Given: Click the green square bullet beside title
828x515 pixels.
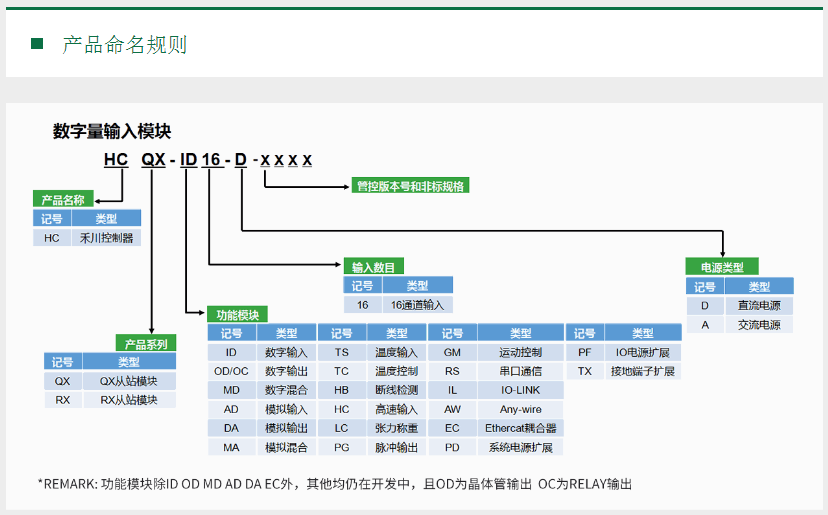Looking at the screenshot, I should coord(37,43).
